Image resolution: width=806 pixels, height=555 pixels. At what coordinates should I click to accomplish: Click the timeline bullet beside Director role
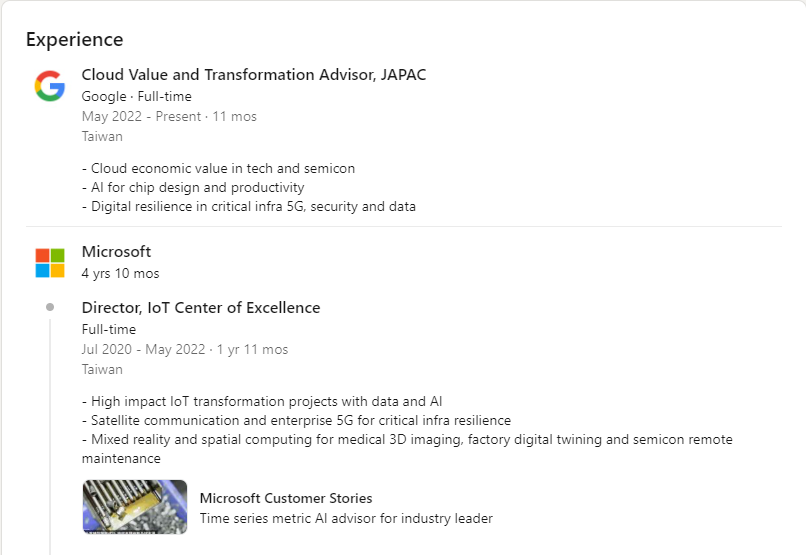tap(50, 307)
